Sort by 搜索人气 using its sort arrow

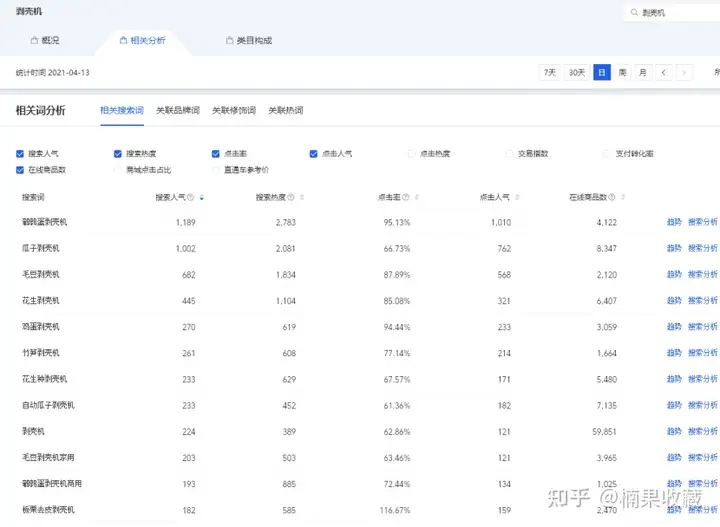pyautogui.click(x=202, y=197)
